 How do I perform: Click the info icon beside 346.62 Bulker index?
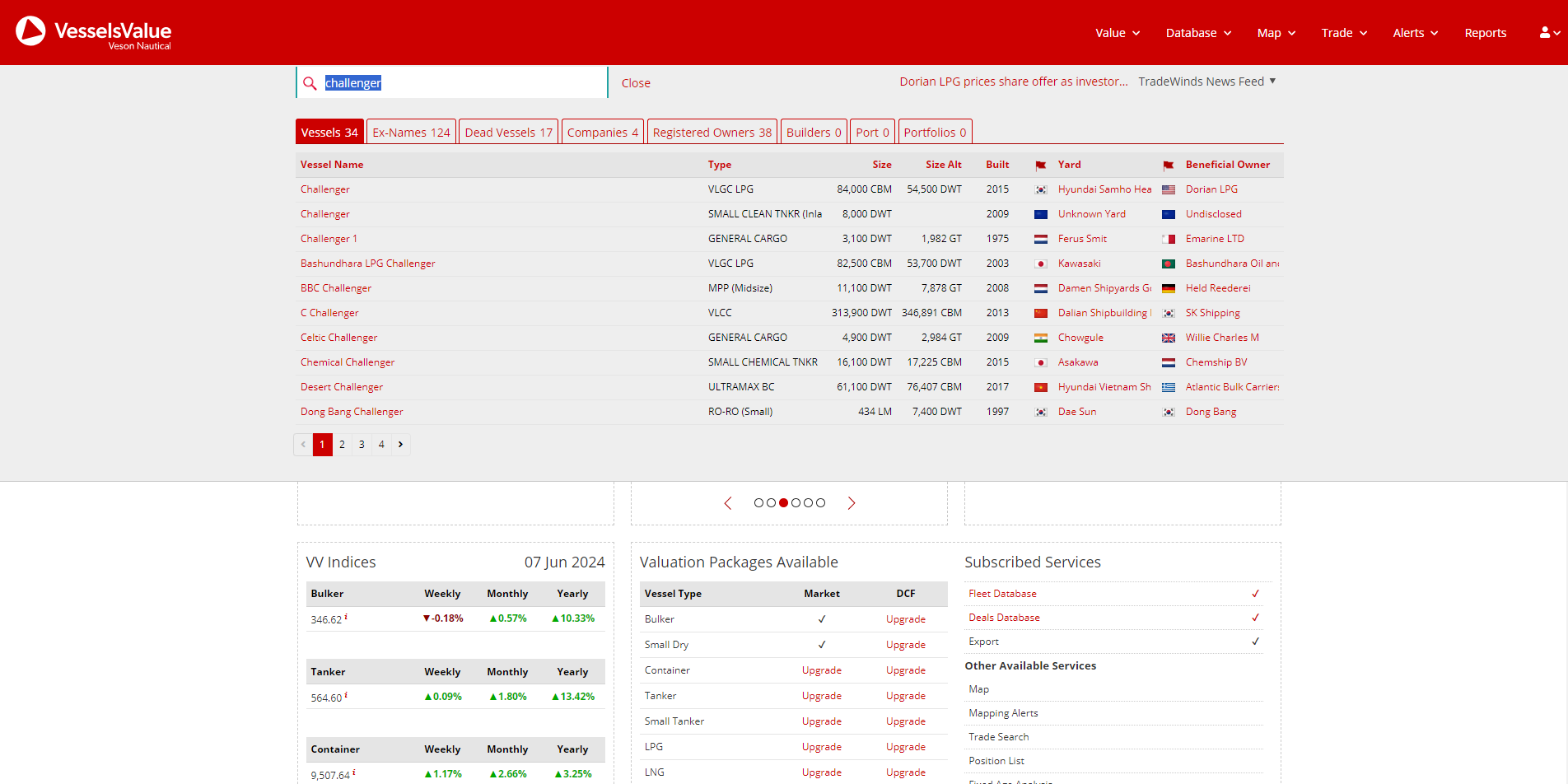346,616
